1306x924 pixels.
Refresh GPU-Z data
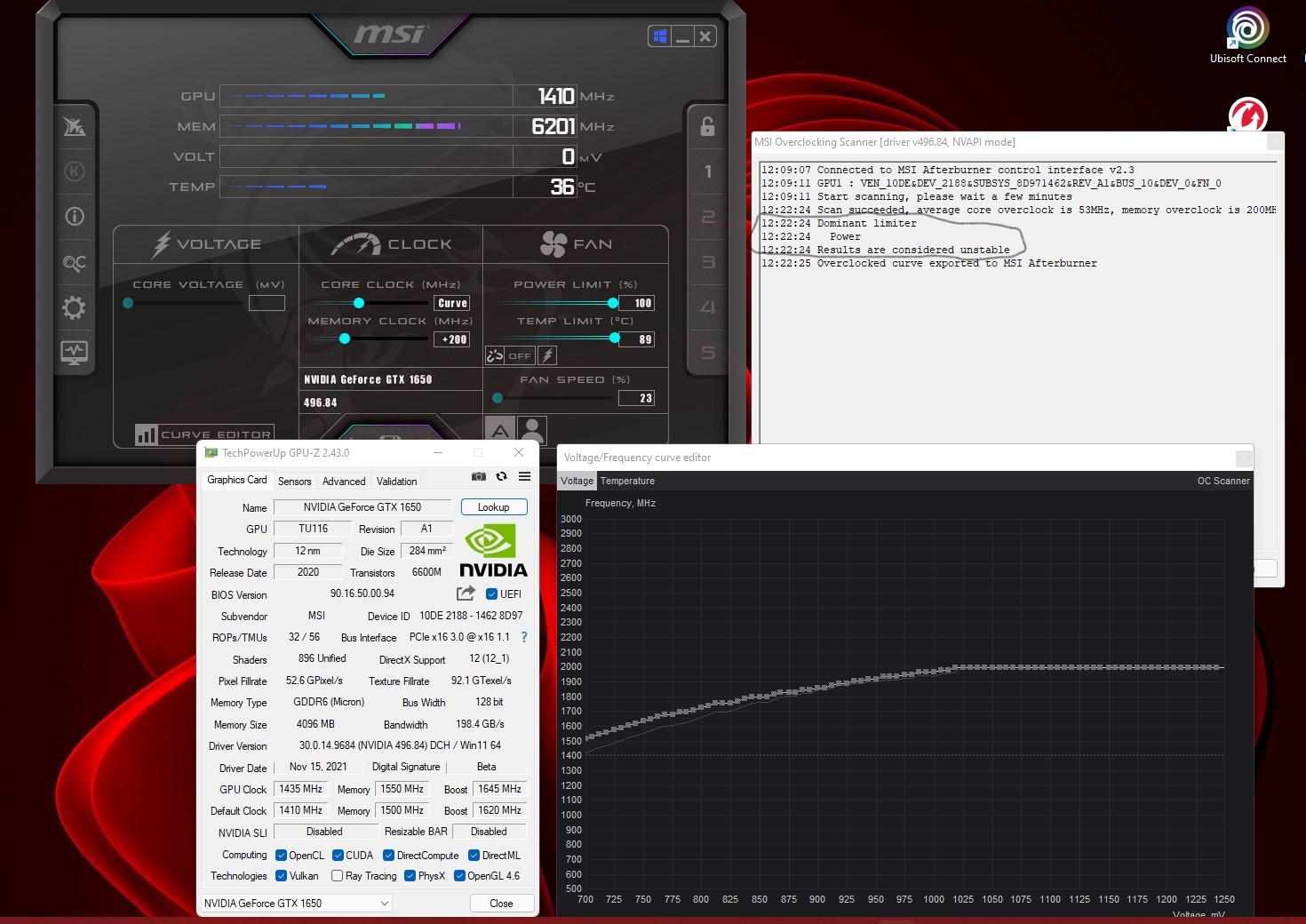(501, 476)
